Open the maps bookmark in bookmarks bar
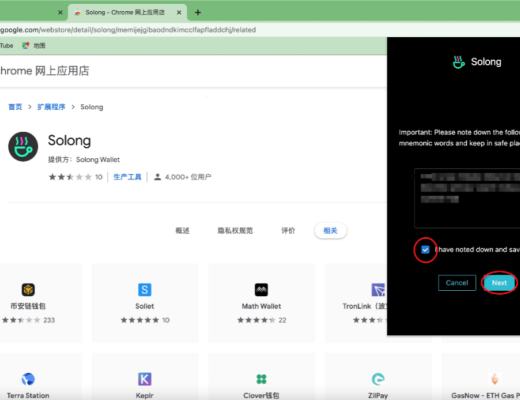 tap(34, 45)
